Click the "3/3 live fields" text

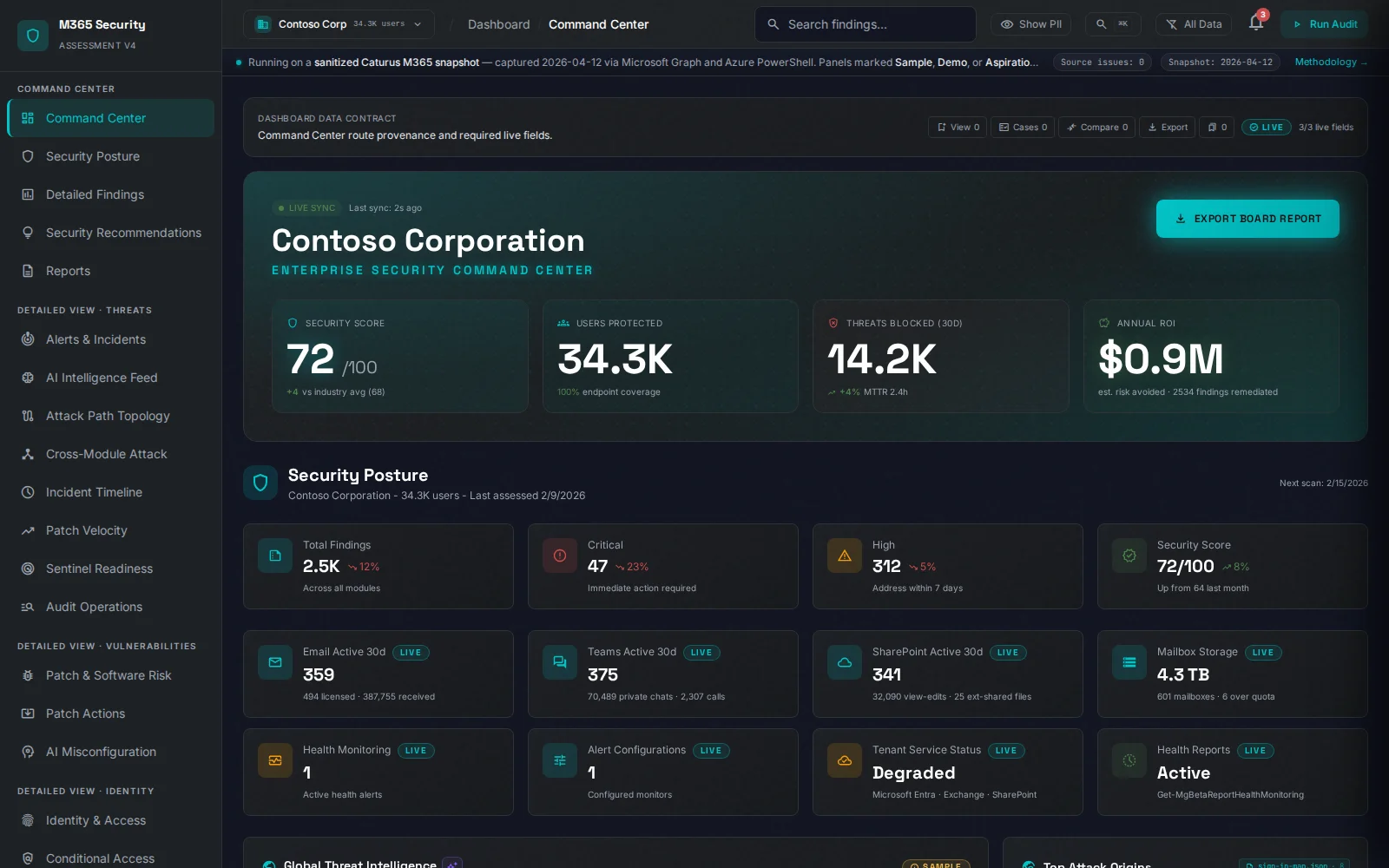[x=1326, y=127]
